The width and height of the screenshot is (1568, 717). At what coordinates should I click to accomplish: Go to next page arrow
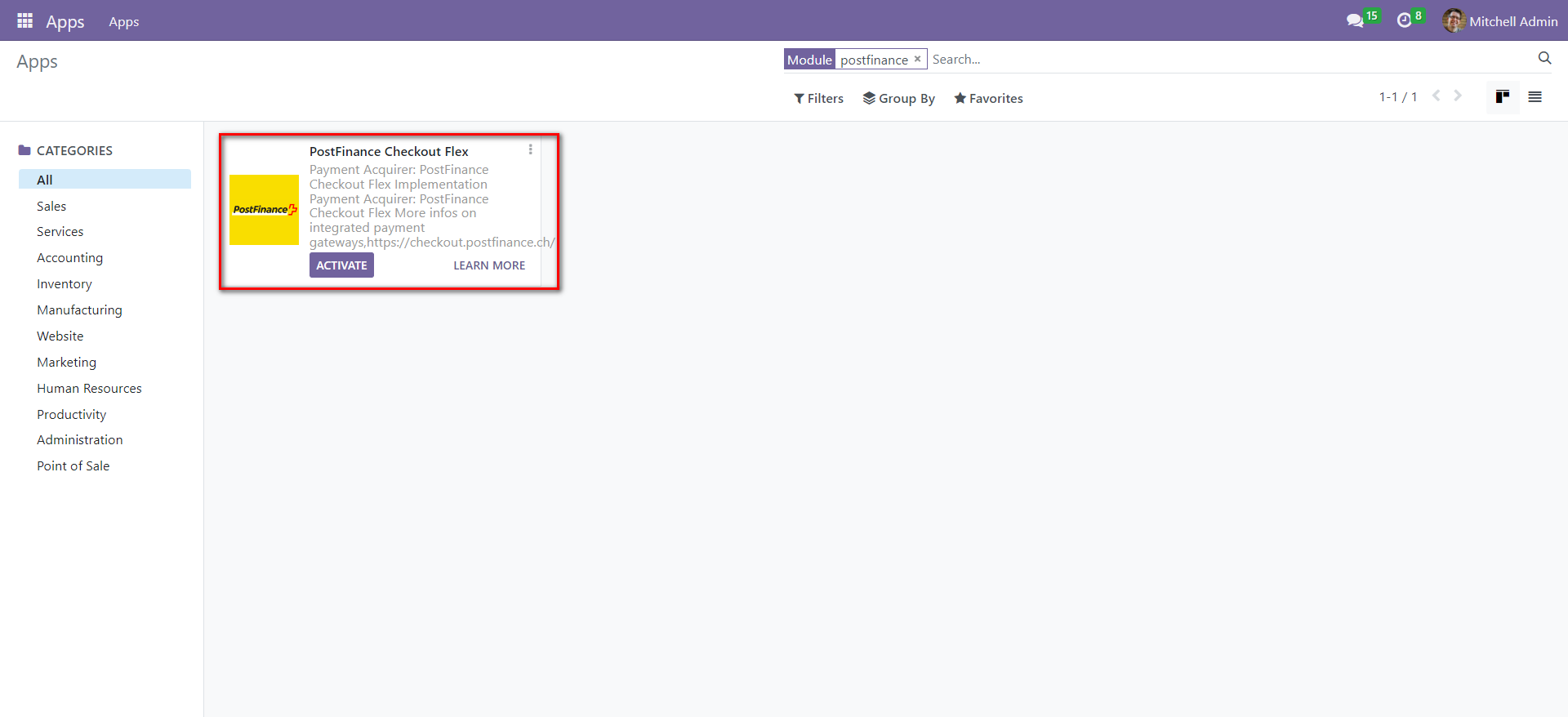click(x=1458, y=96)
